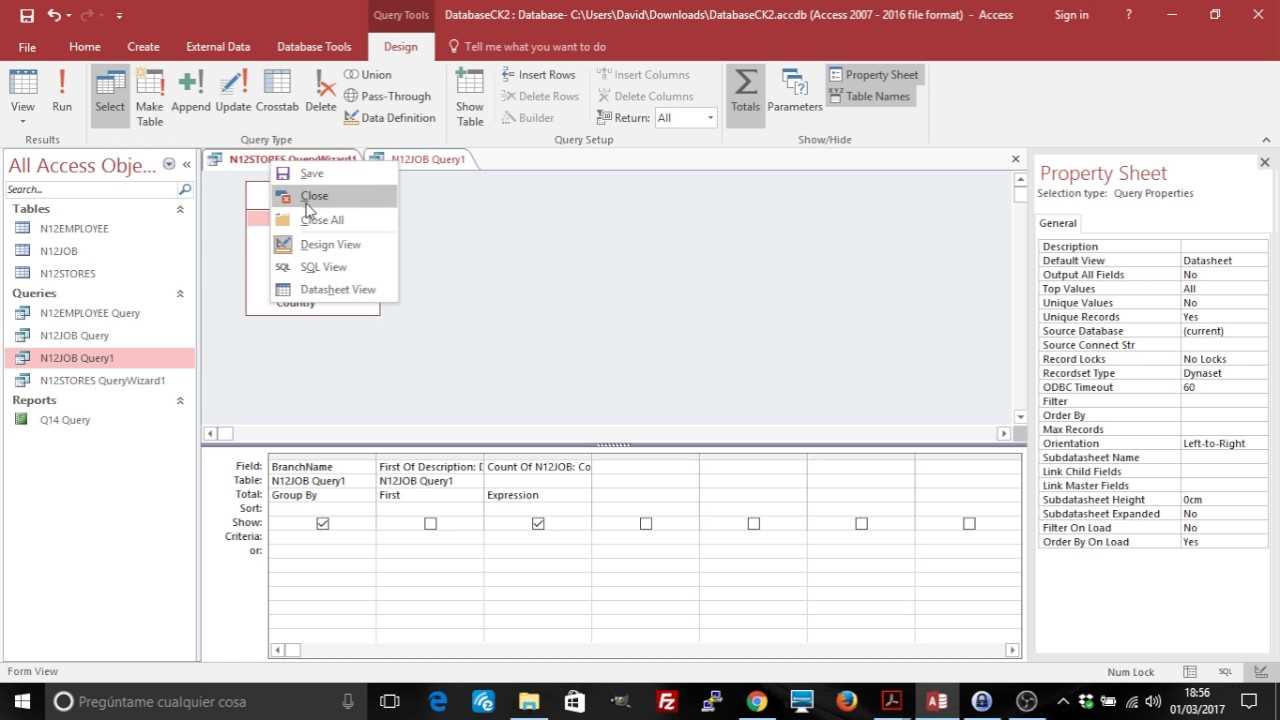The image size is (1280, 720).
Task: Click the navigation pane search magnifier
Action: click(184, 189)
